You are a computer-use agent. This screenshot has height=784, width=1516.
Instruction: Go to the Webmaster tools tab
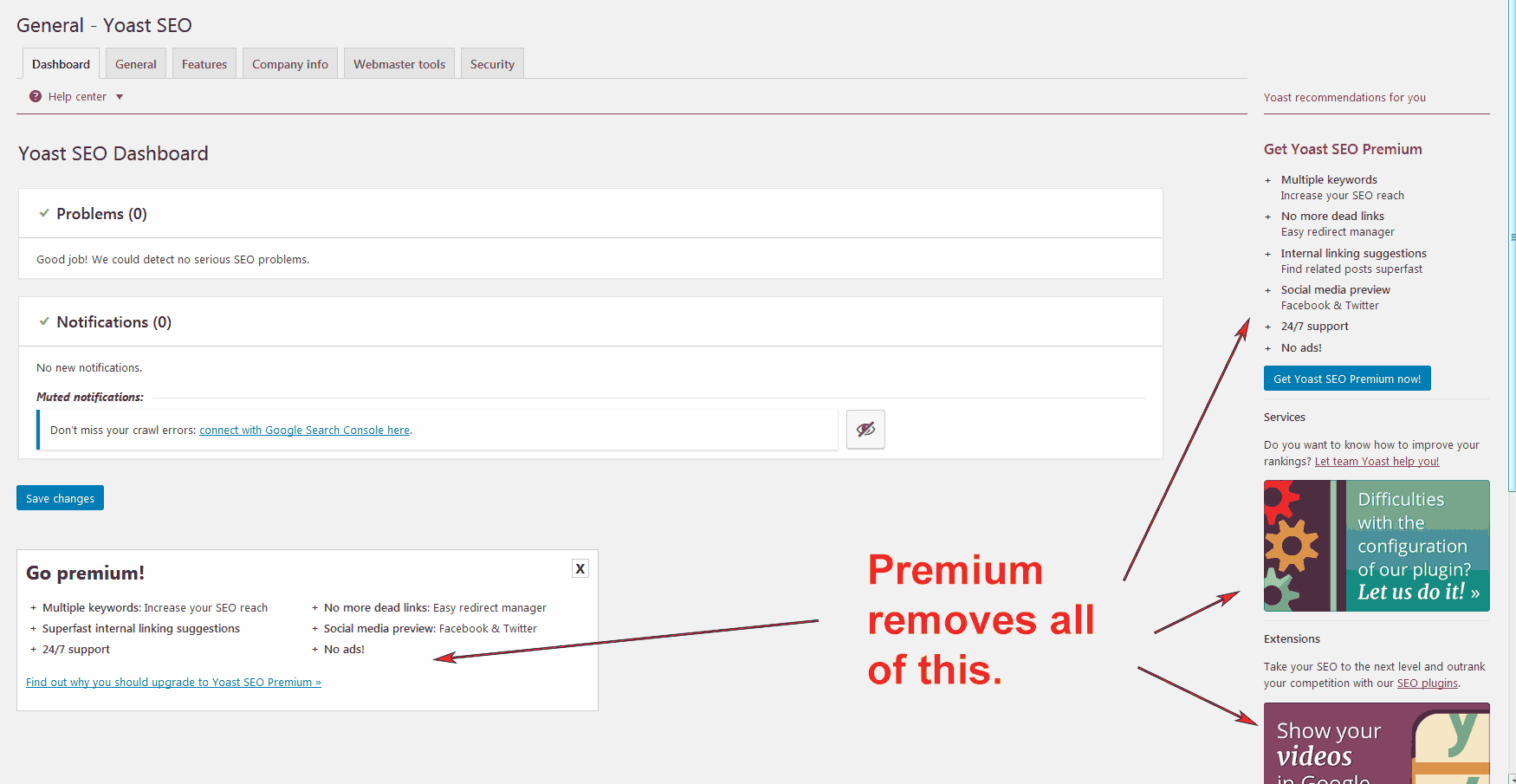point(399,64)
